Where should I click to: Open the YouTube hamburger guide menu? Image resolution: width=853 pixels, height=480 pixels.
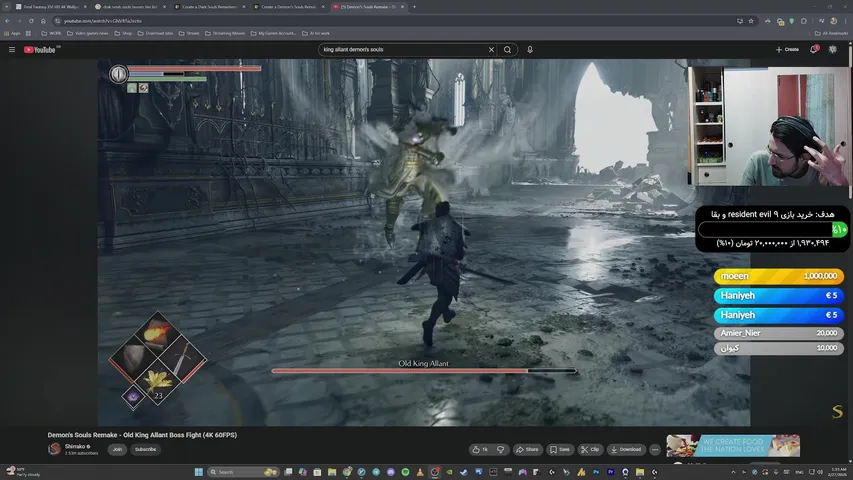point(11,50)
